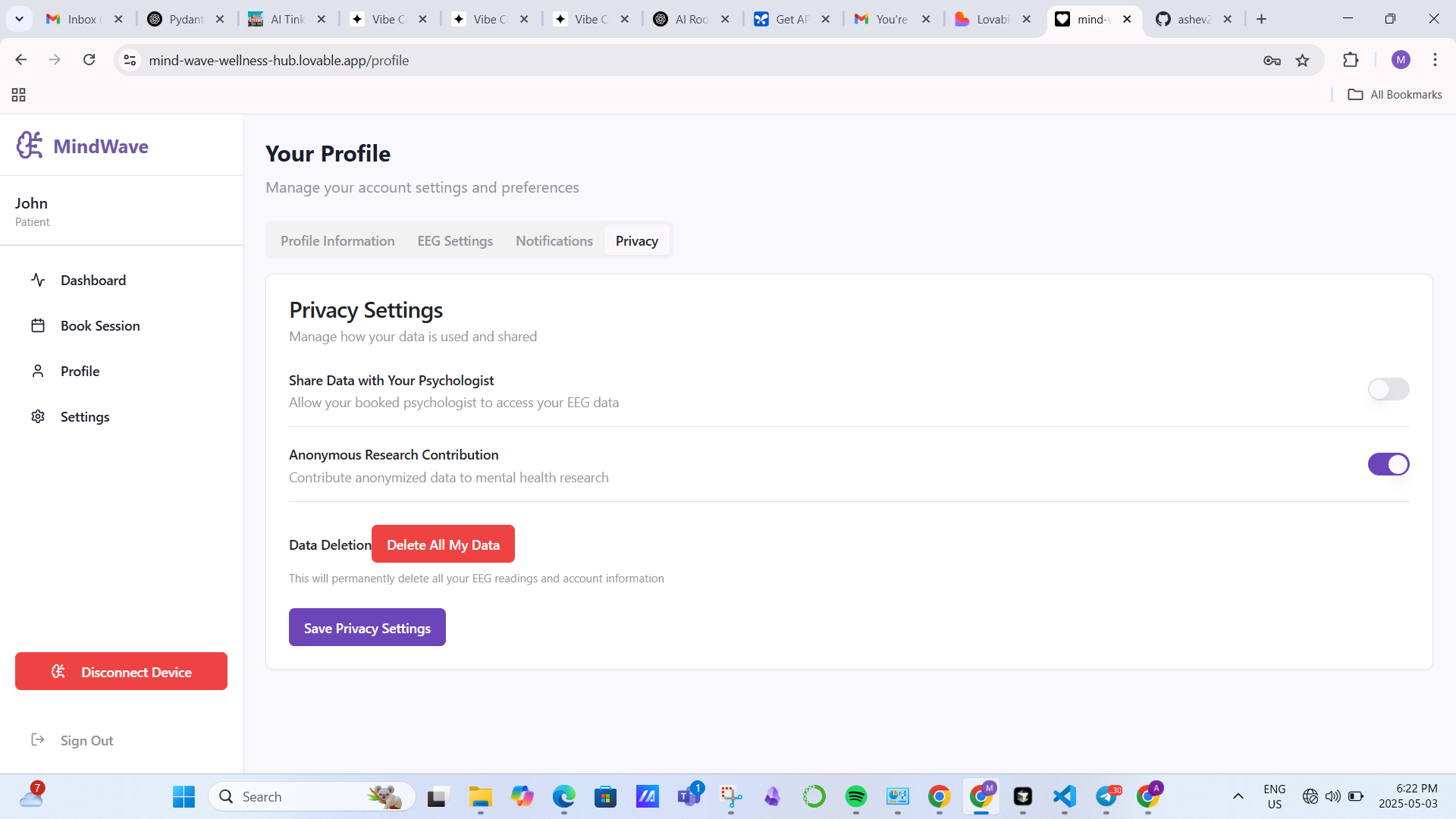Open the Settings gear in sidebar
This screenshot has height=819, width=1456.
pyautogui.click(x=38, y=417)
